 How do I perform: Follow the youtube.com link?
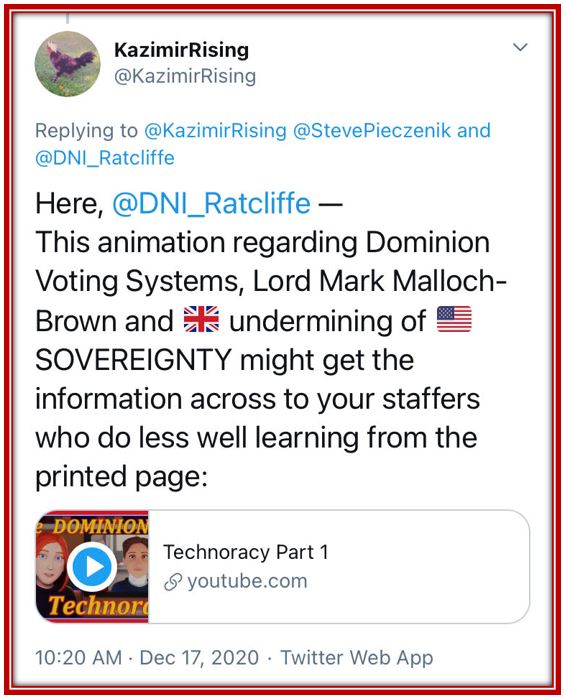tap(247, 581)
